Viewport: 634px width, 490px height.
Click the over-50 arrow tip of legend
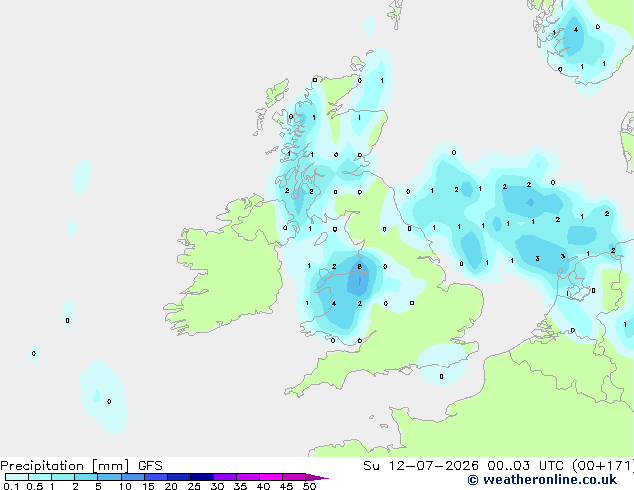pos(317,477)
